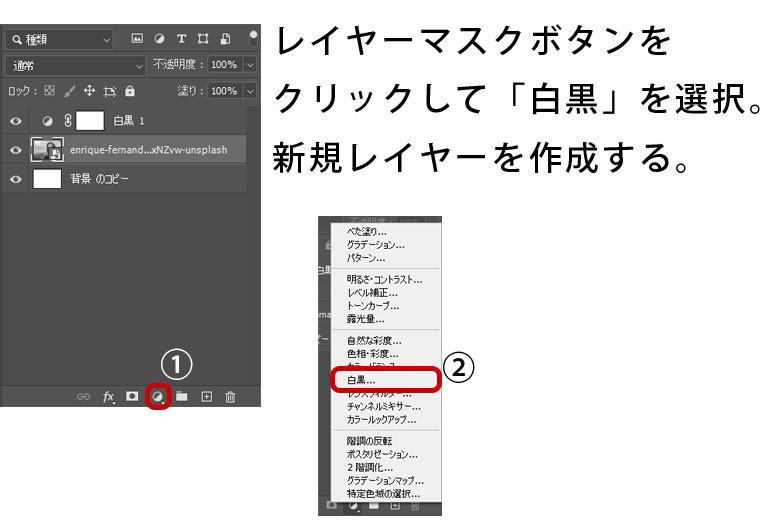Toggle lock position move icon
760x530 pixels.
click(x=89, y=91)
